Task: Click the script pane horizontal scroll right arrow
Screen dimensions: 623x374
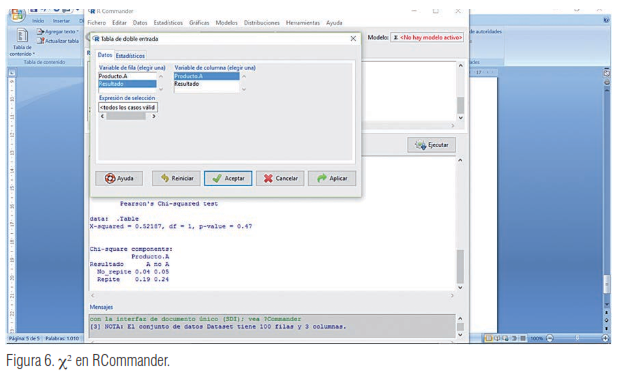Action: 452,126
